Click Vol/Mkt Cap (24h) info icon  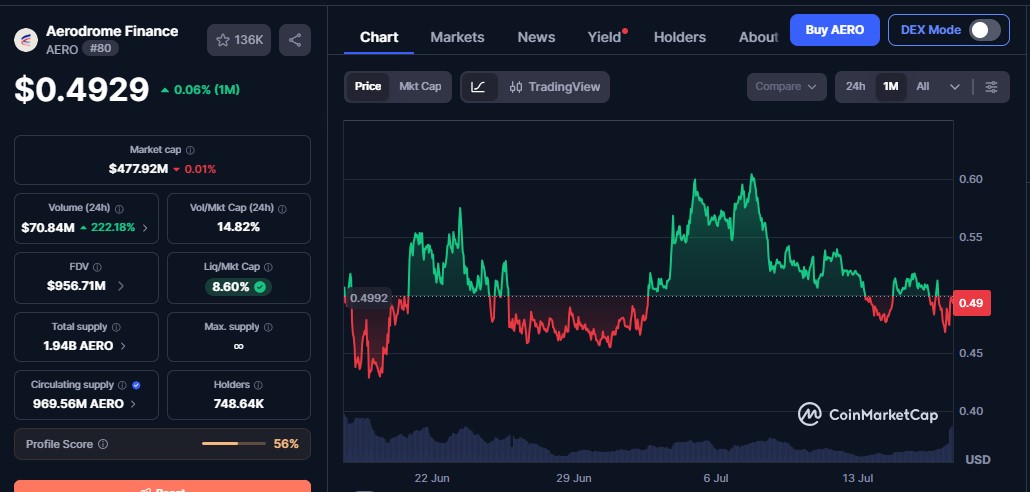(282, 209)
